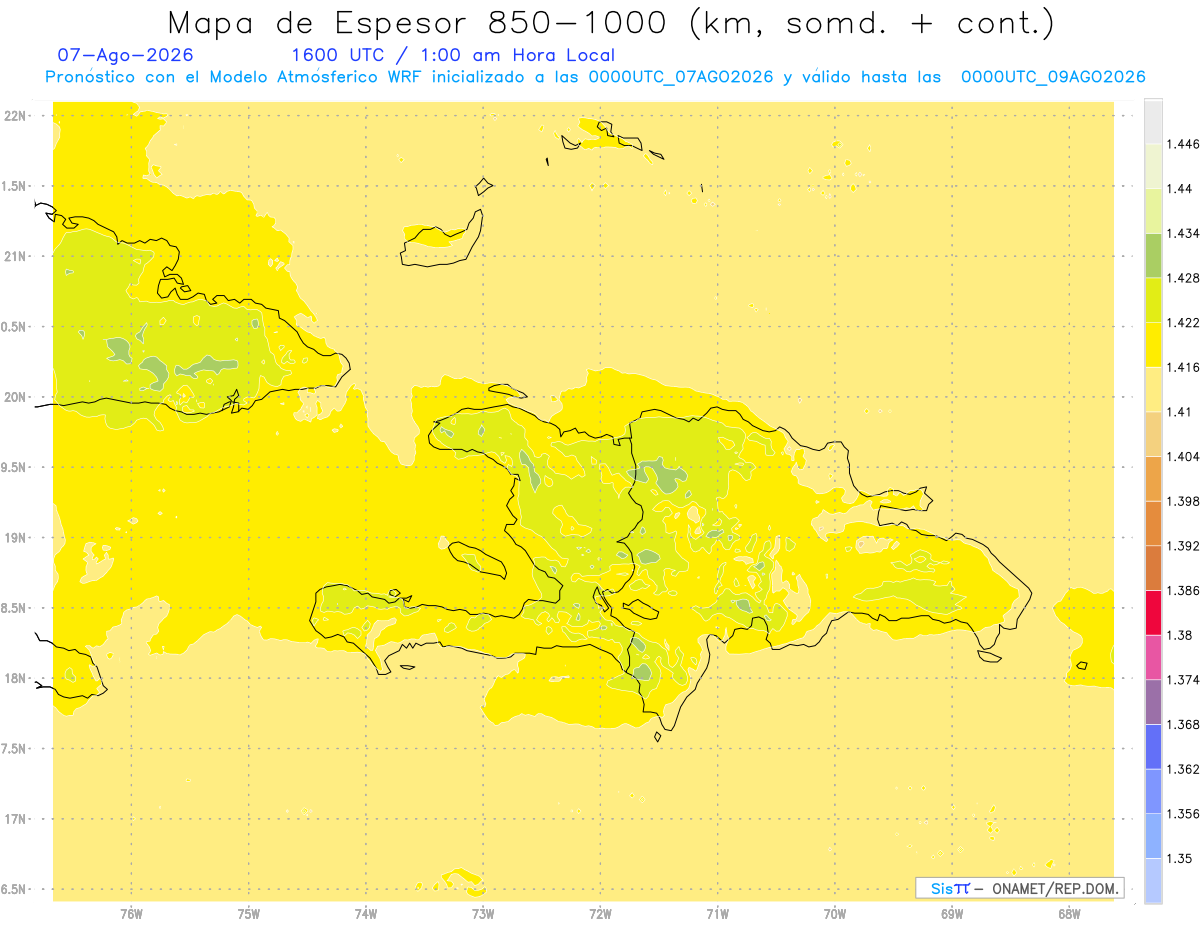The width and height of the screenshot is (1200, 927).
Task: Pick the purple swatch between 1.368 and 1.374
Action: (1153, 702)
